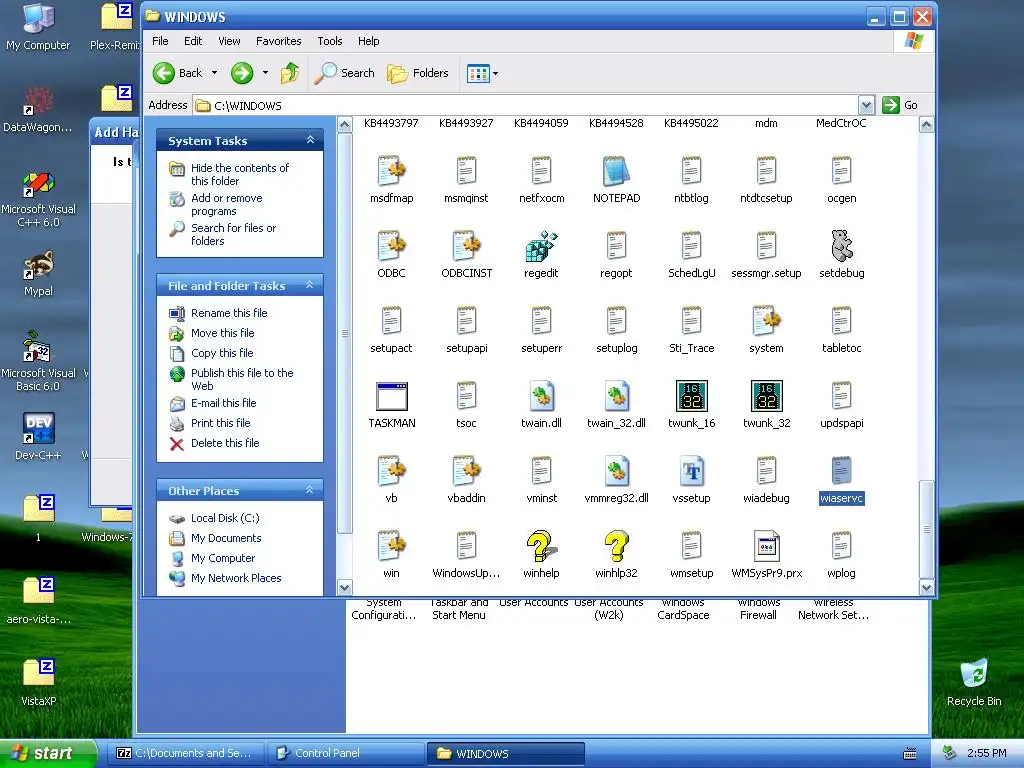The width and height of the screenshot is (1024, 768).
Task: Click file list scrollbar down arrow
Action: [926, 587]
